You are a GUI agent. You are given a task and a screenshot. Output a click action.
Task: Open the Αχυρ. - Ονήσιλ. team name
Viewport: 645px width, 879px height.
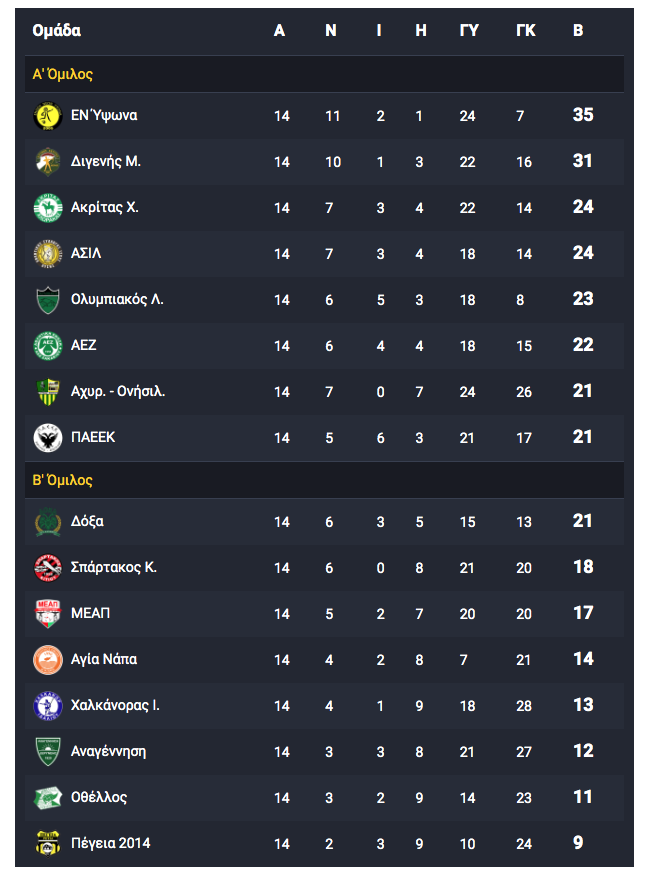pyautogui.click(x=118, y=391)
